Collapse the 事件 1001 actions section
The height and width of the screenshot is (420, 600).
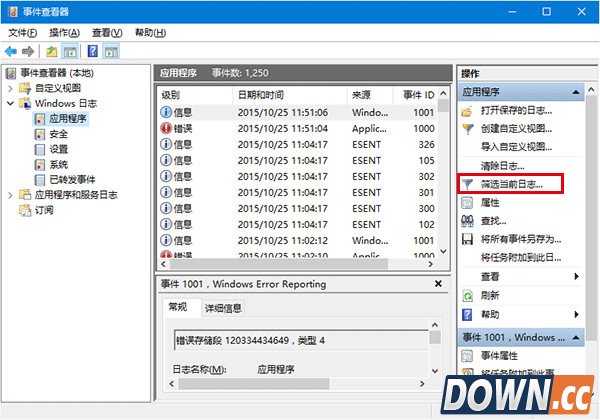pos(576,337)
